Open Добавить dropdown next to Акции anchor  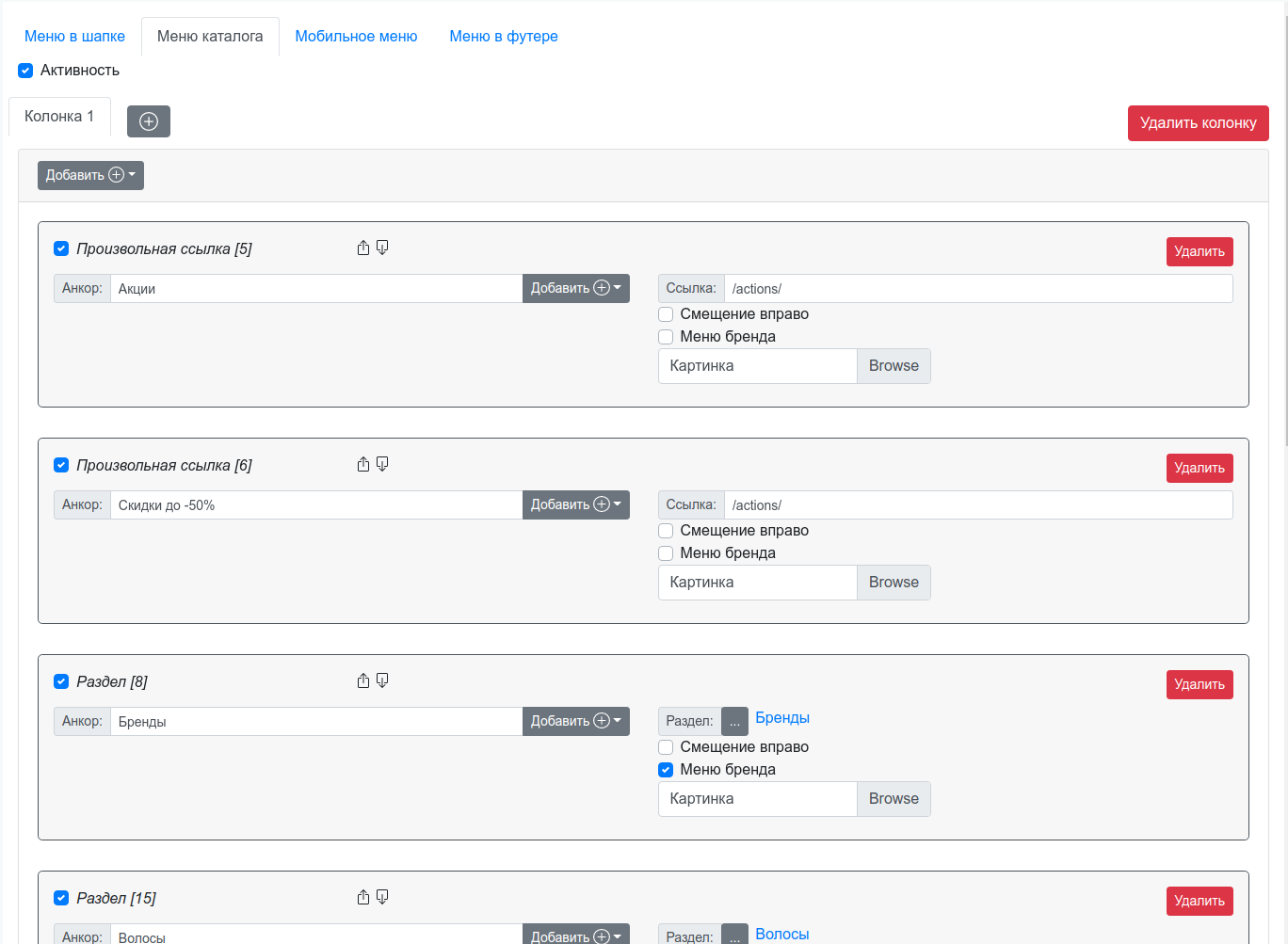[575, 289]
